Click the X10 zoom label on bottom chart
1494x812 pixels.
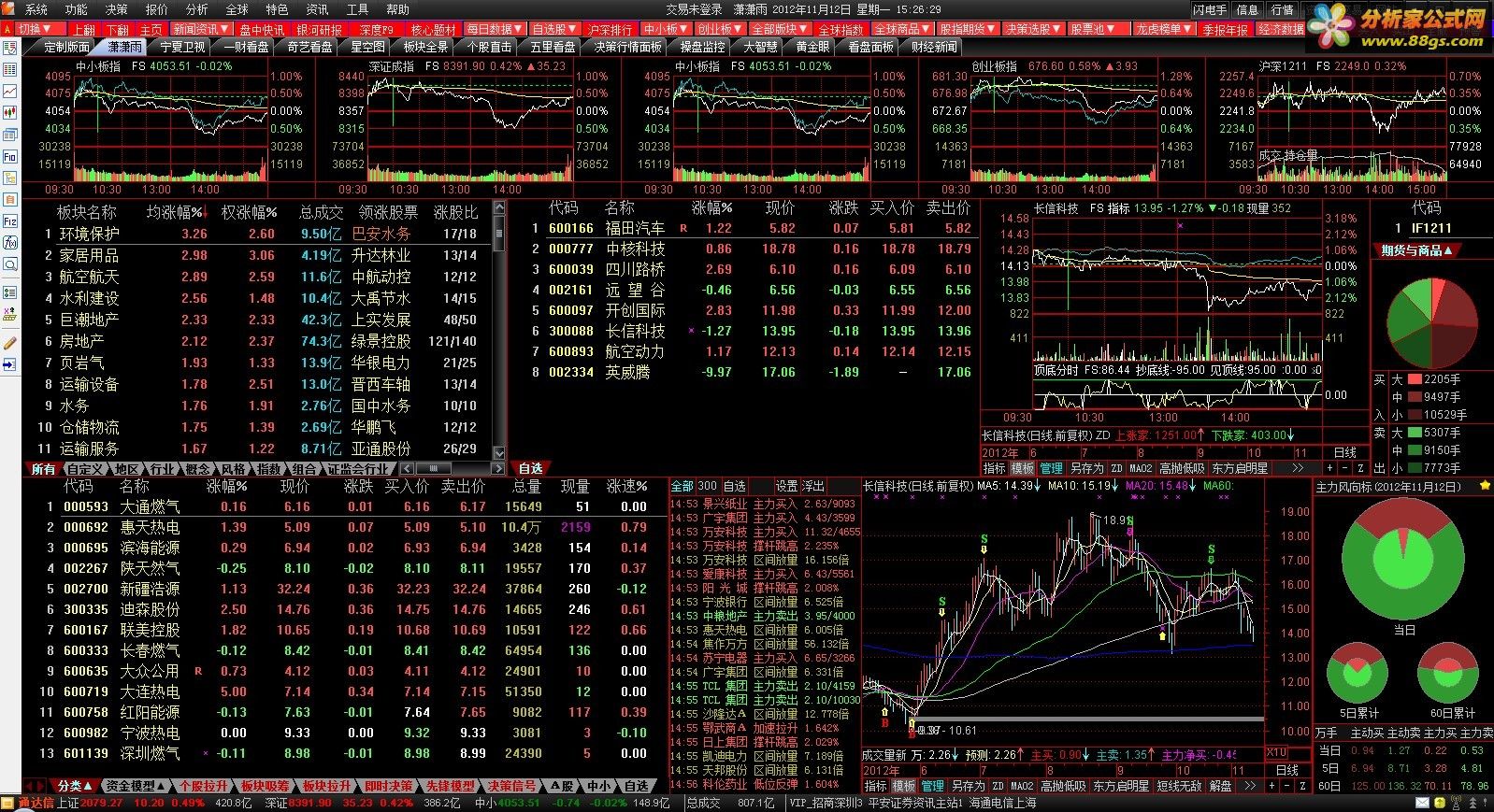[1276, 753]
